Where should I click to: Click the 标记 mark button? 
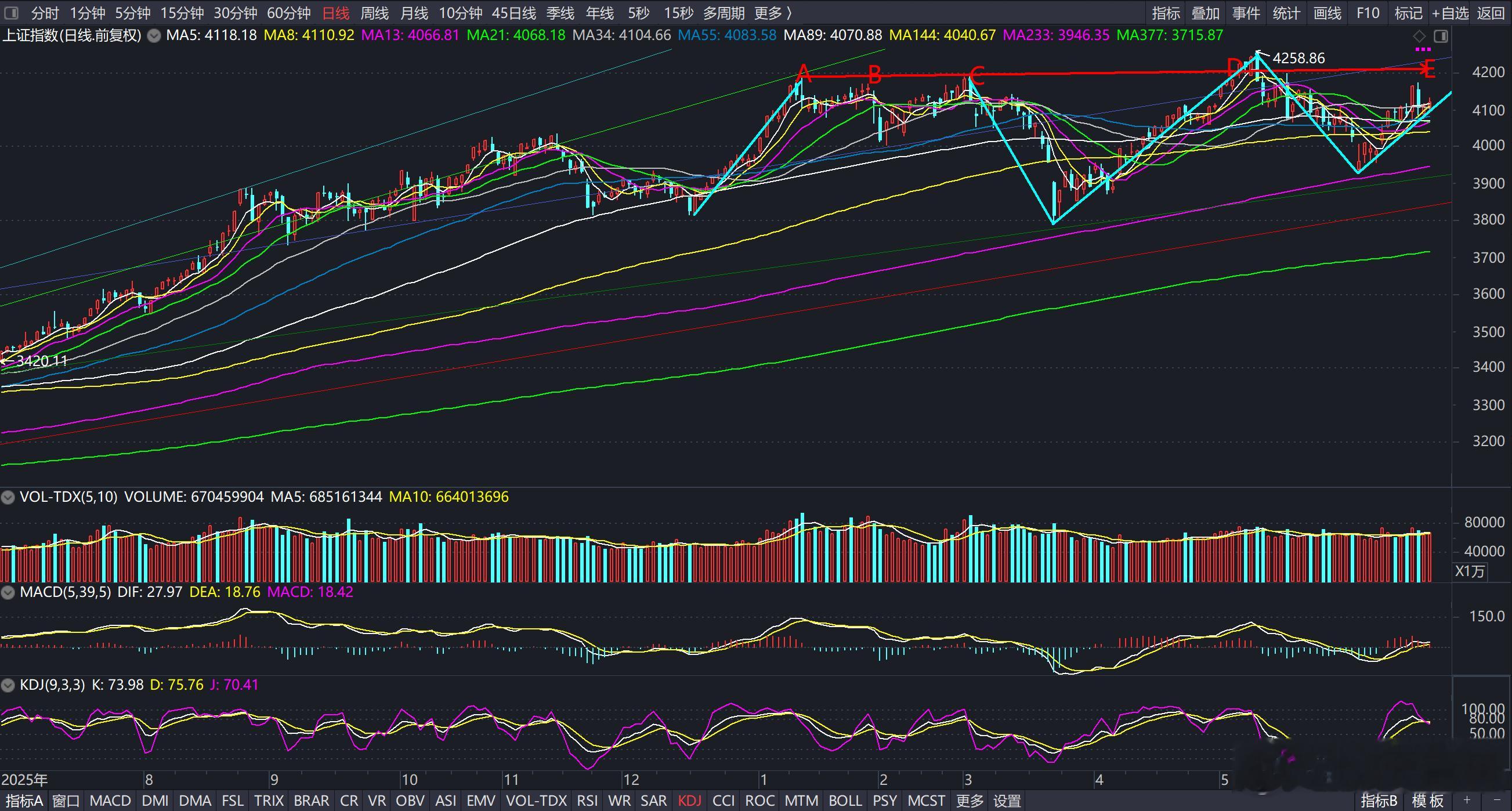pos(1408,13)
